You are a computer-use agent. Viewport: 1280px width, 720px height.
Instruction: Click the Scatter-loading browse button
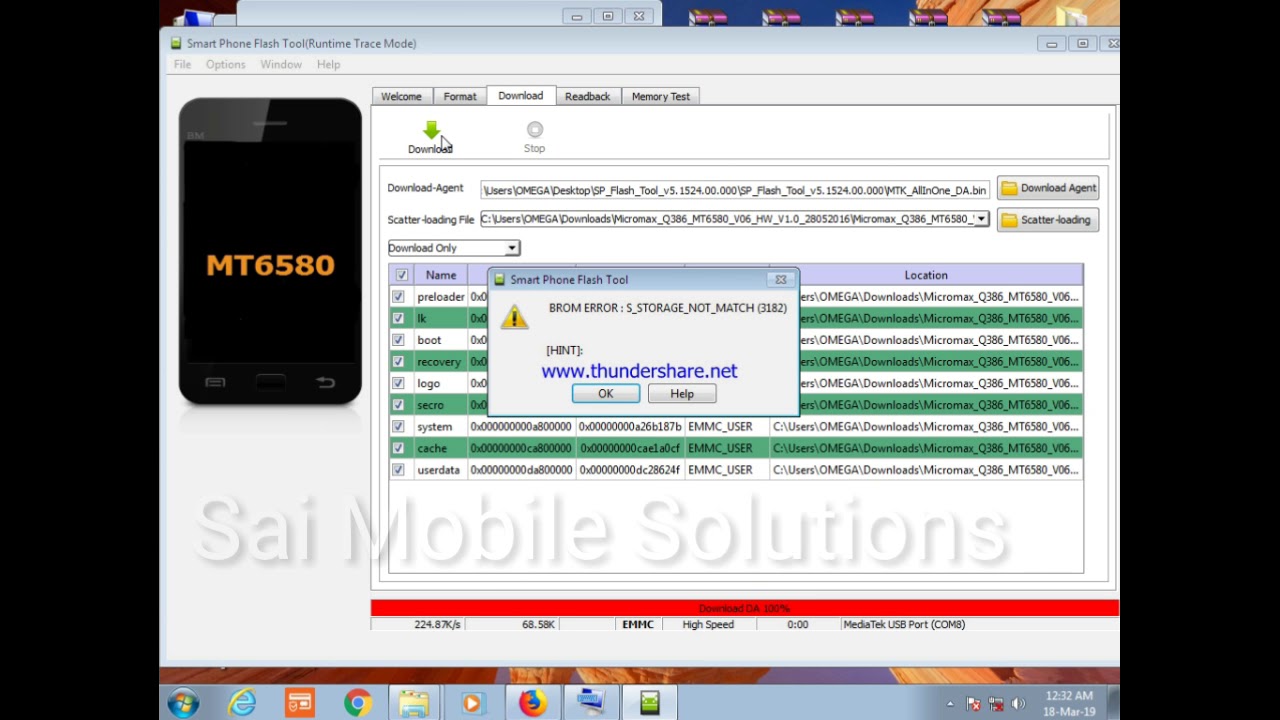(1048, 220)
